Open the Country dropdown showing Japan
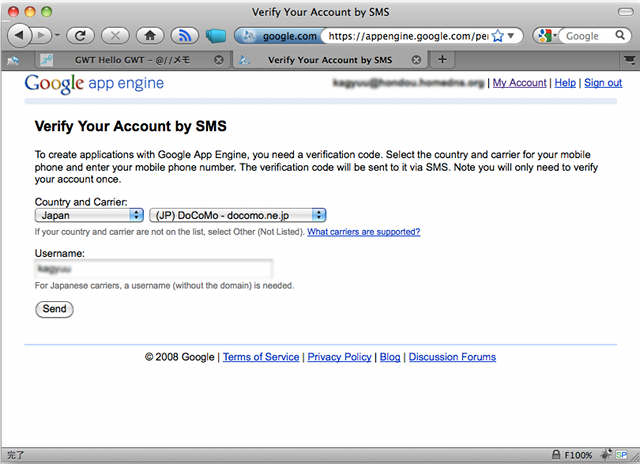Viewport: 640px width, 464px height. point(89,214)
